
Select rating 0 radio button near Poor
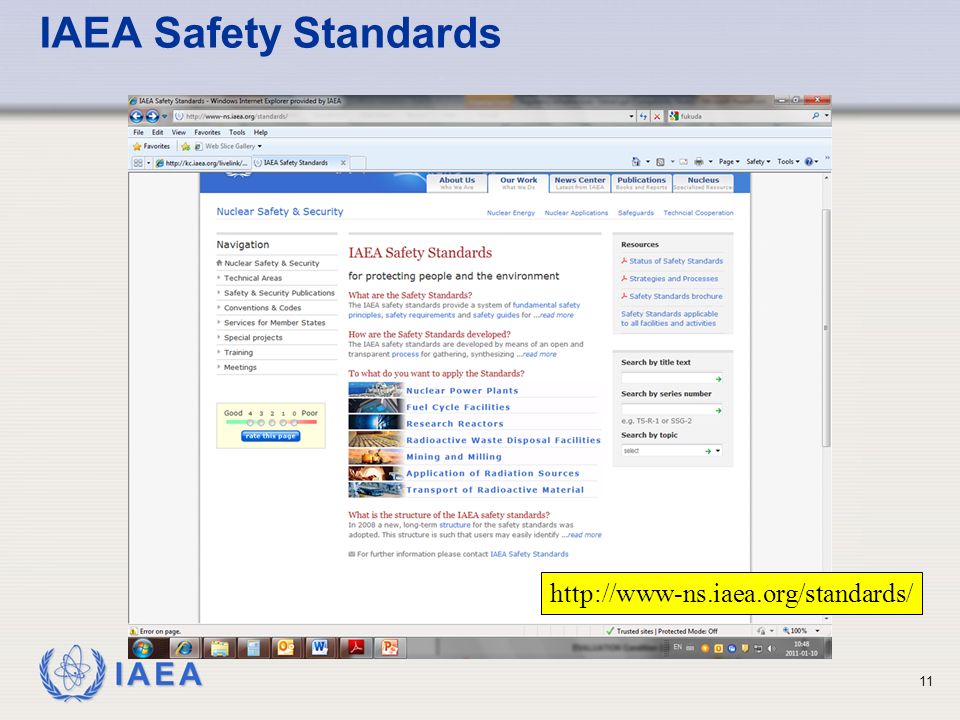click(x=294, y=422)
